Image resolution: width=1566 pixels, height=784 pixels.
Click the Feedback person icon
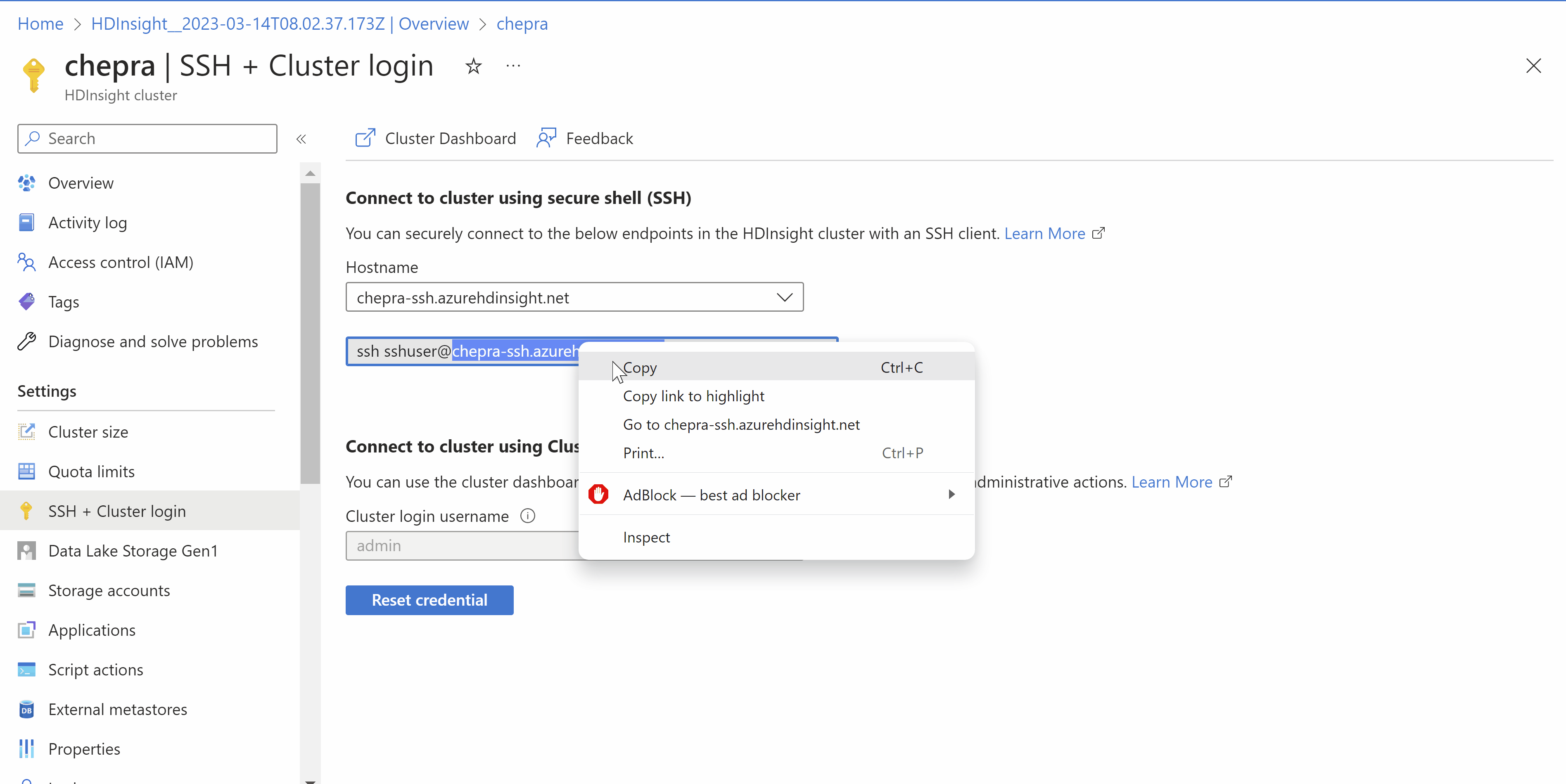click(x=546, y=138)
